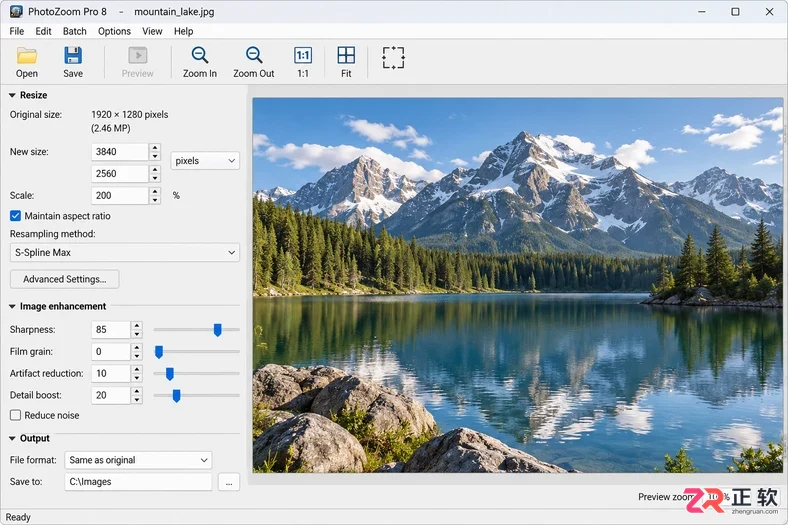This screenshot has height=525, width=788.
Task: Increase Scale with the up stepper arrow
Action: [155, 191]
